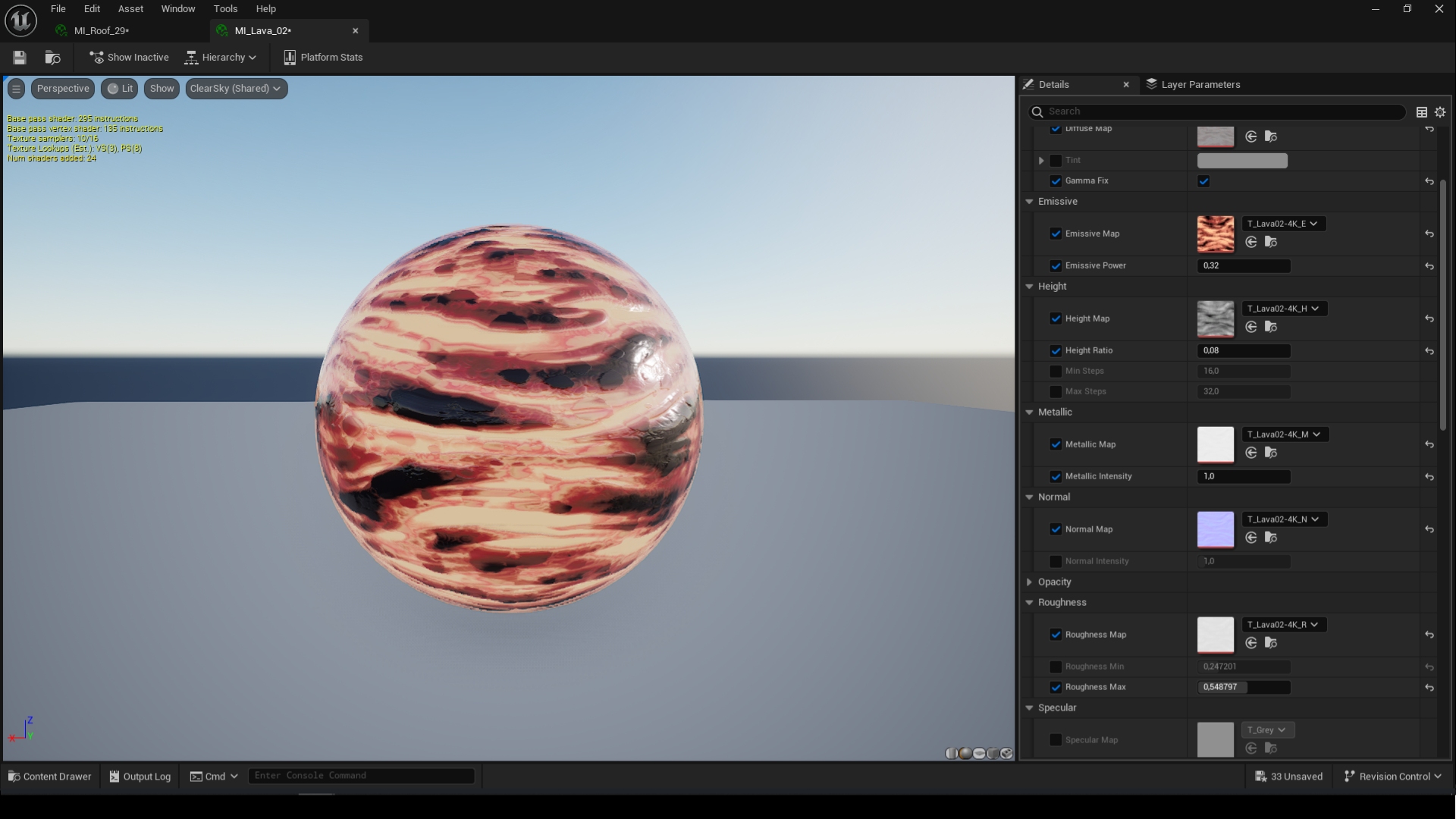Open the Content Drawer
The width and height of the screenshot is (1456, 819).
pos(50,777)
